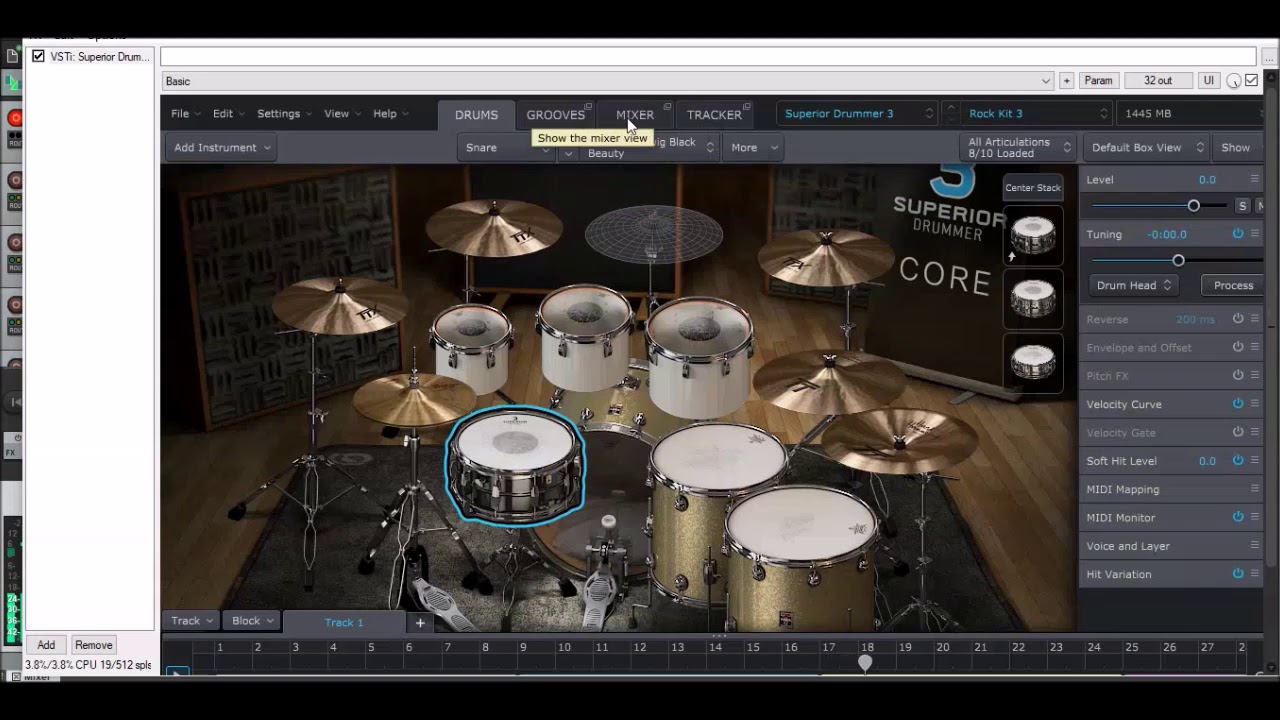1280x720 pixels.
Task: Open the Snare instrument selector
Action: [506, 147]
